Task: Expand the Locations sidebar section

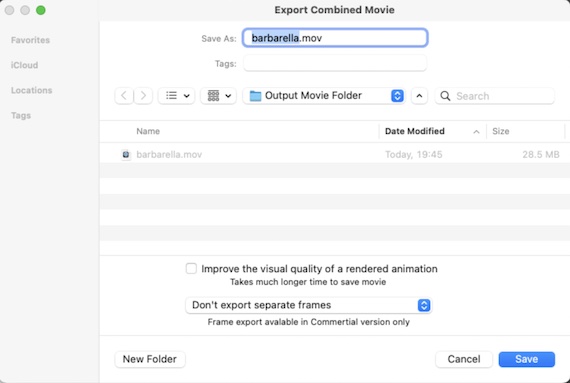Action: 32,90
